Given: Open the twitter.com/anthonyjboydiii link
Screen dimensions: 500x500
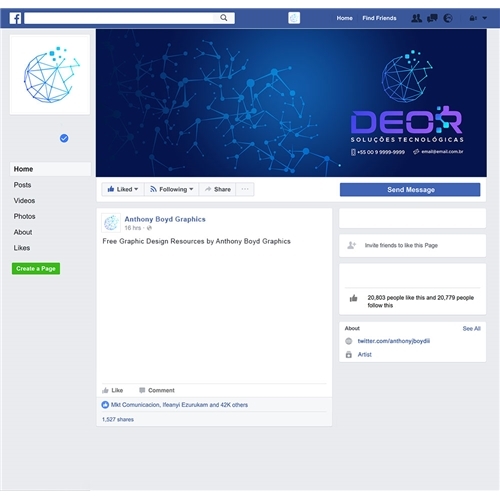Looking at the screenshot, I should pos(394,341).
